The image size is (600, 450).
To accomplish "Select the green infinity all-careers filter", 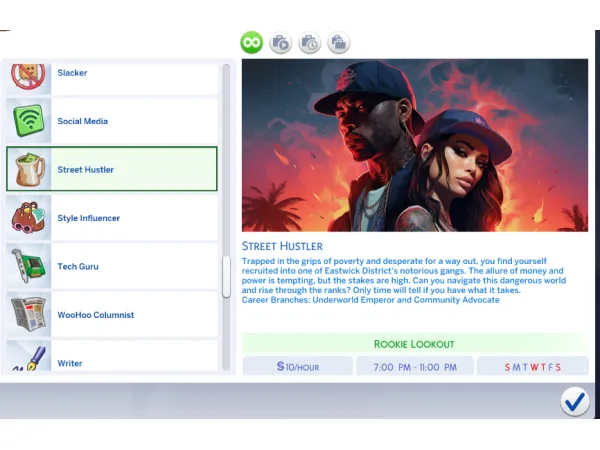I will tap(251, 43).
